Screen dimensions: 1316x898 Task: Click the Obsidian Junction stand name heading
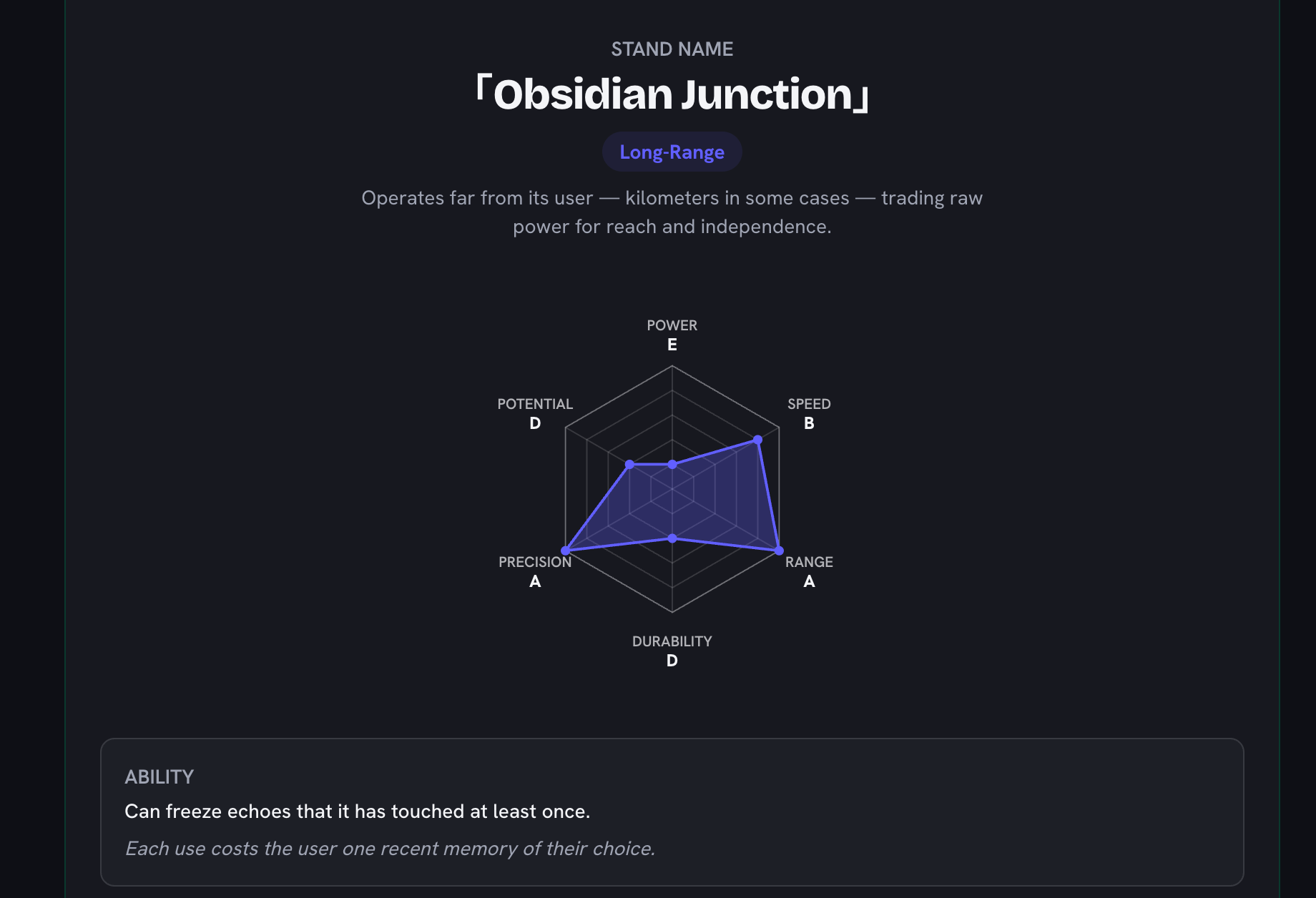click(672, 94)
